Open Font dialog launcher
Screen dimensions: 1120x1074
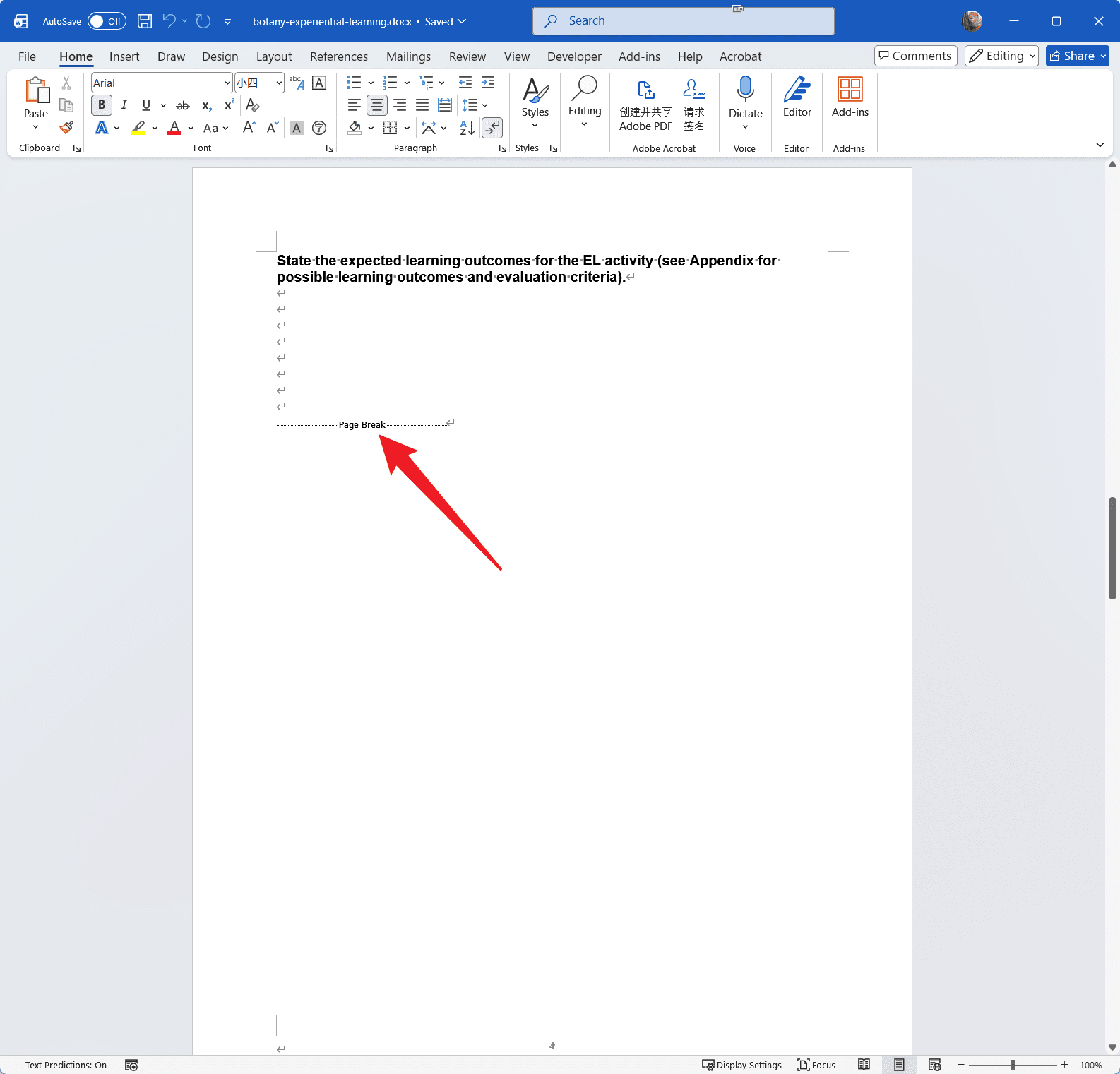pyautogui.click(x=330, y=148)
